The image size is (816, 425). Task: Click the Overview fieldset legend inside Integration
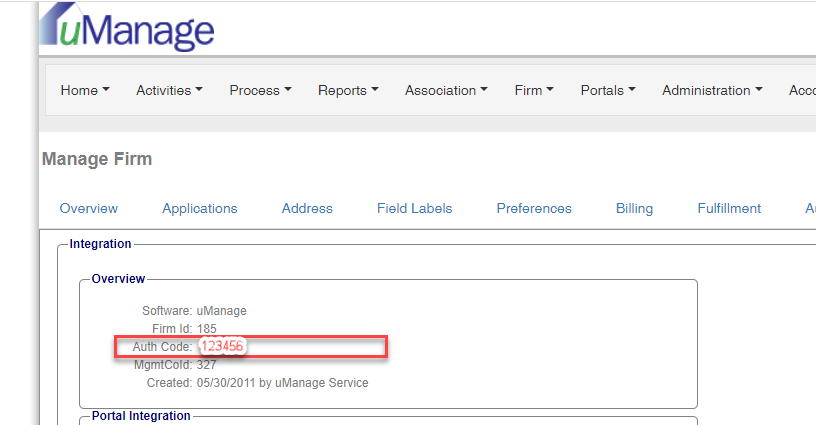118,279
